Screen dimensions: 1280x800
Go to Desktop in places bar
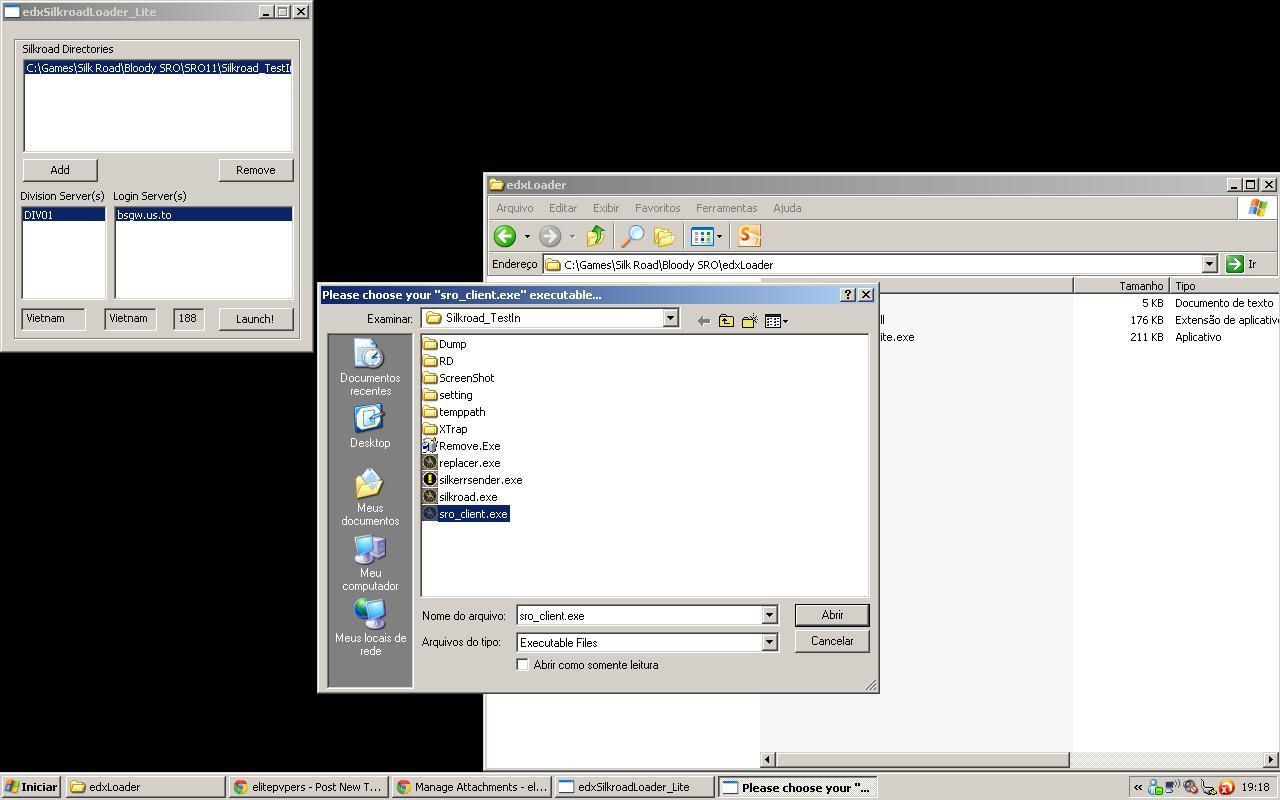(370, 427)
